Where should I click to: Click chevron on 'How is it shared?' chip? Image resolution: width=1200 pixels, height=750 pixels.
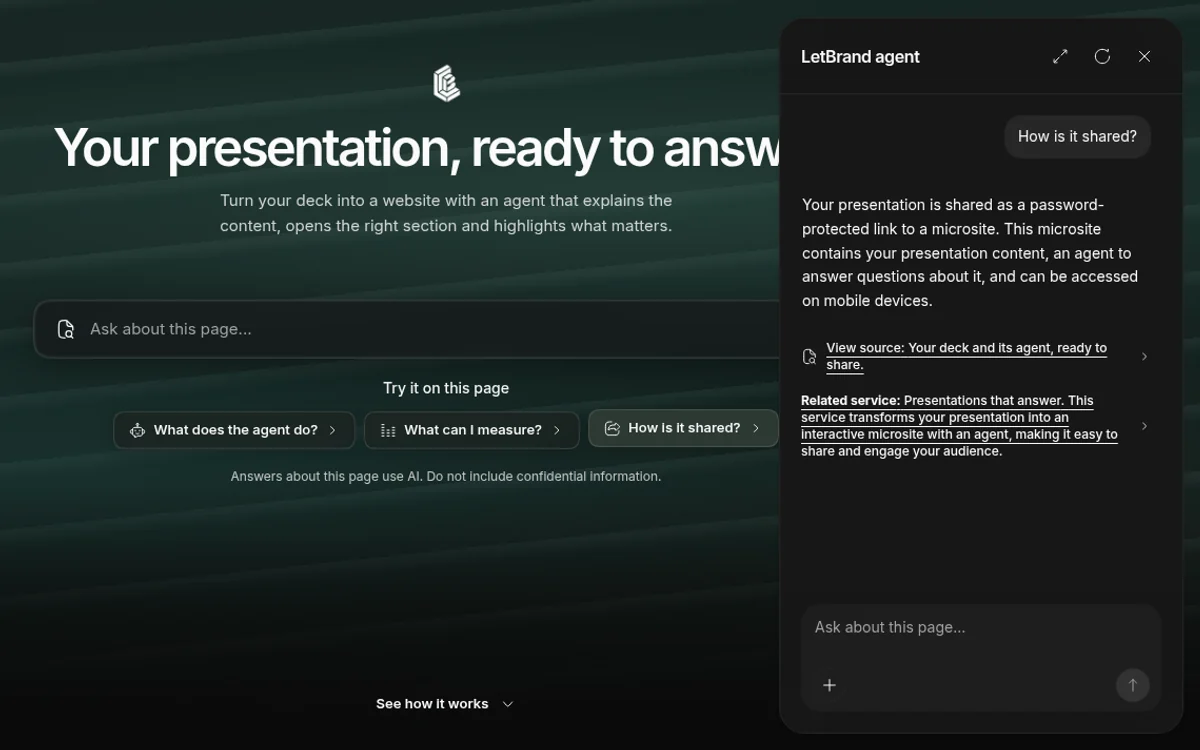(756, 428)
